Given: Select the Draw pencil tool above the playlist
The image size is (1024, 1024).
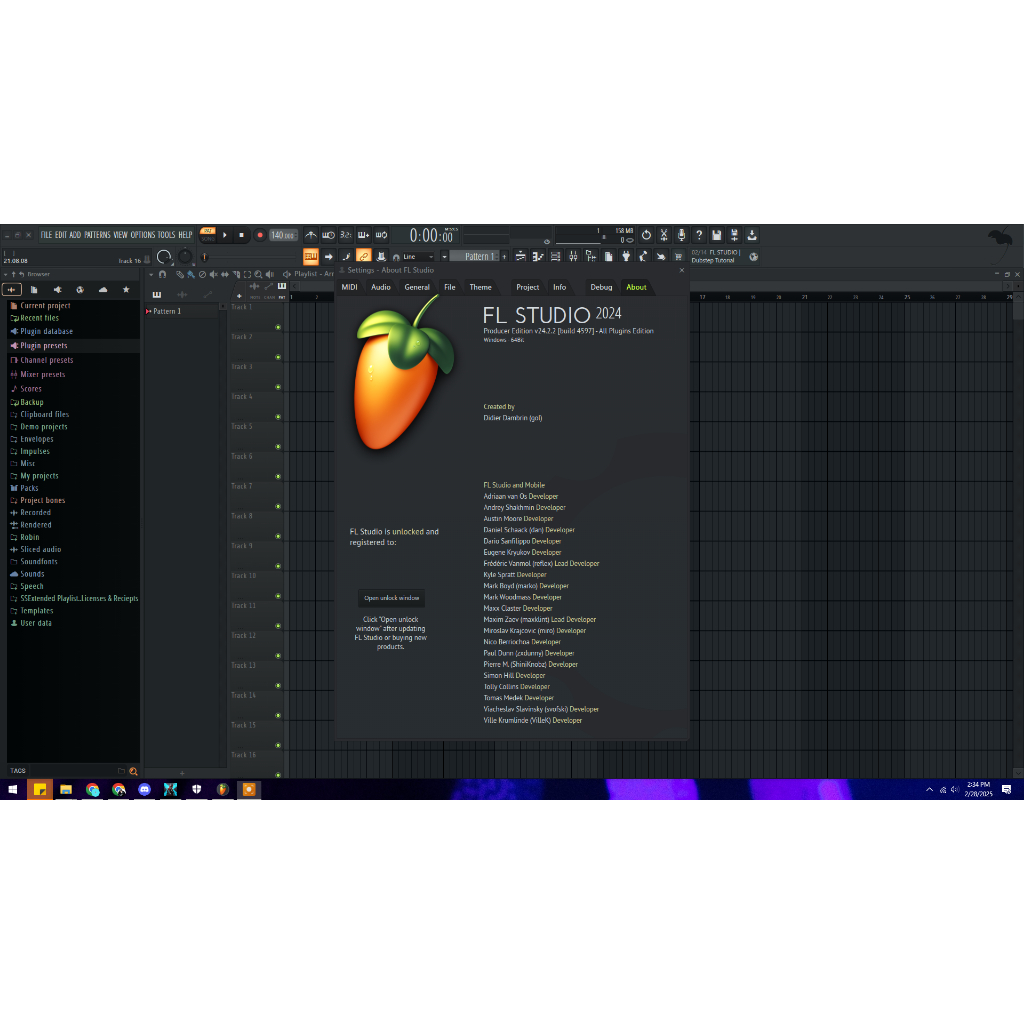Looking at the screenshot, I should point(179,274).
